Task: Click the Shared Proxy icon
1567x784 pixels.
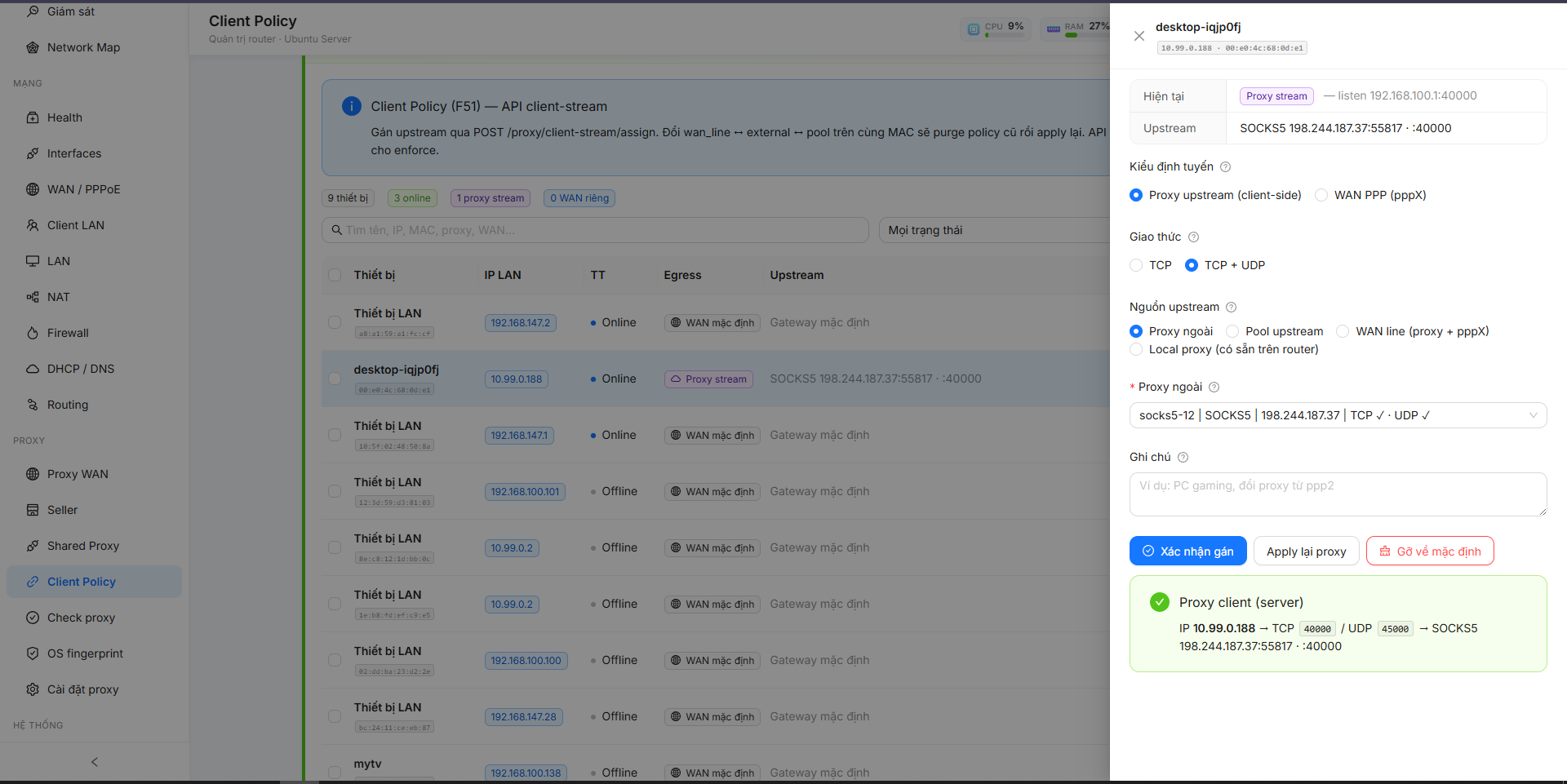Action: pyautogui.click(x=33, y=546)
